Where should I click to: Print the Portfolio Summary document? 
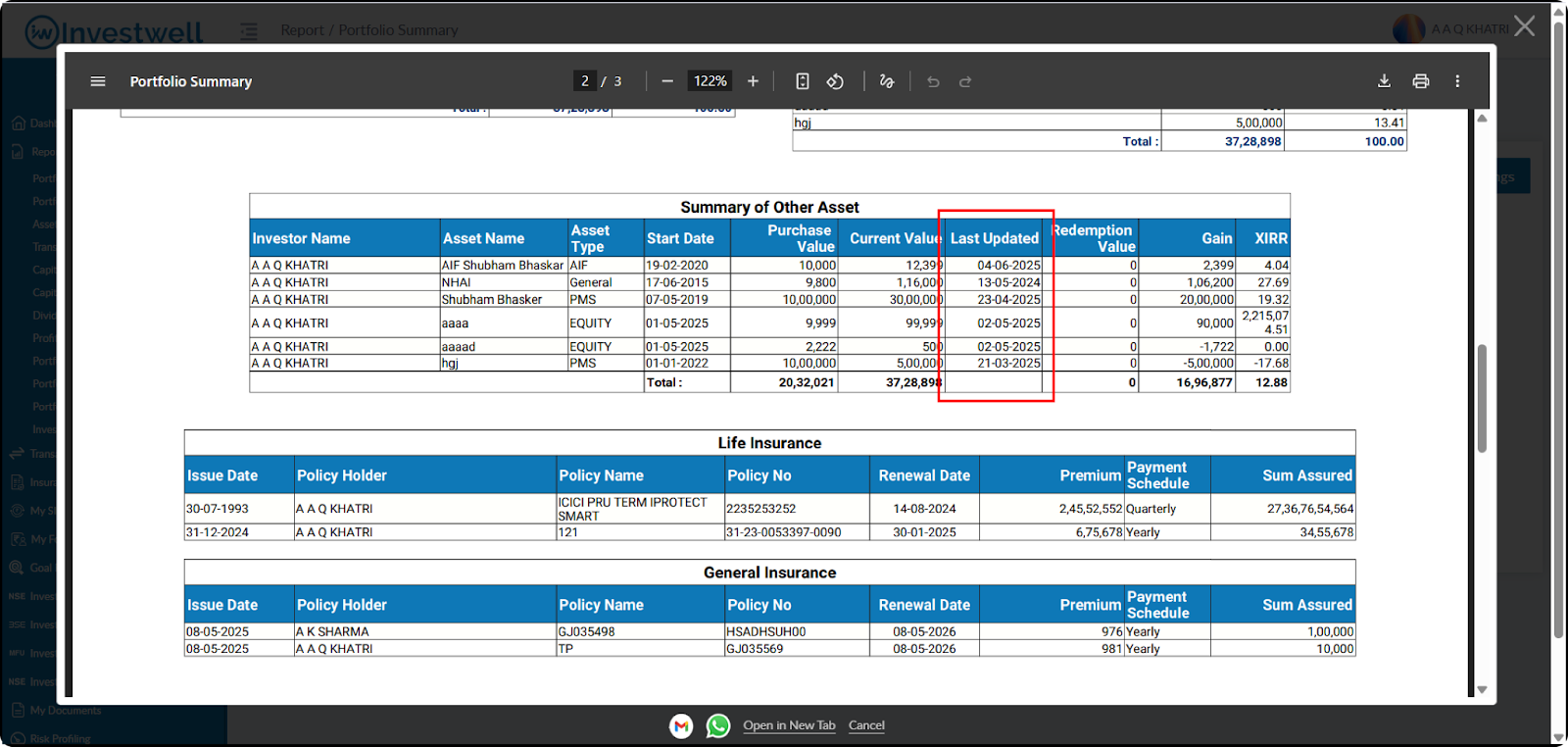pyautogui.click(x=1421, y=81)
